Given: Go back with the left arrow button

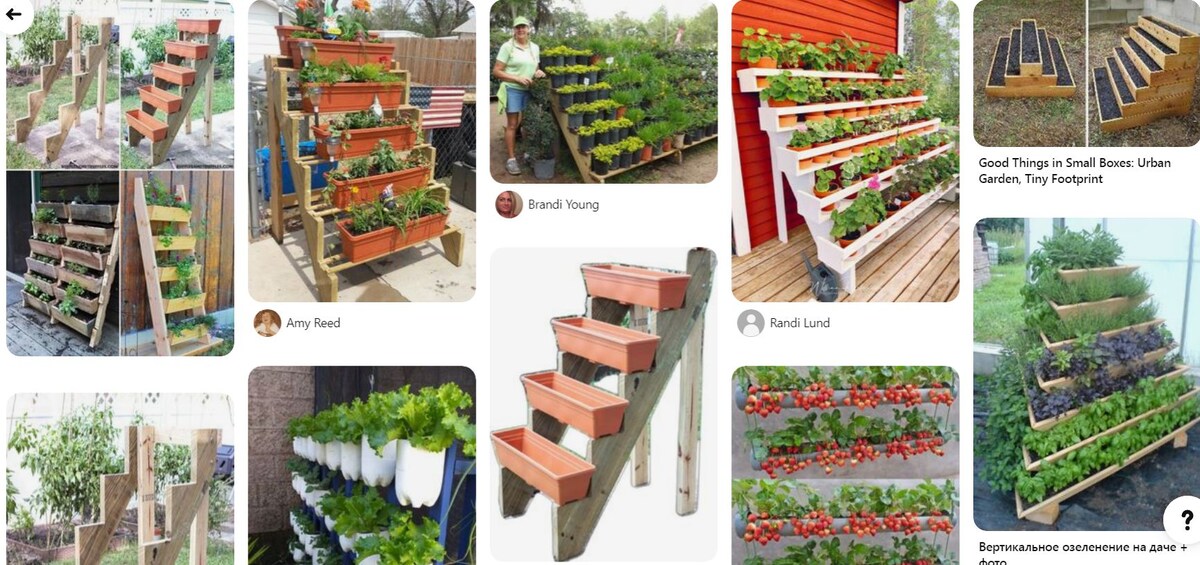Looking at the screenshot, I should click(15, 14).
